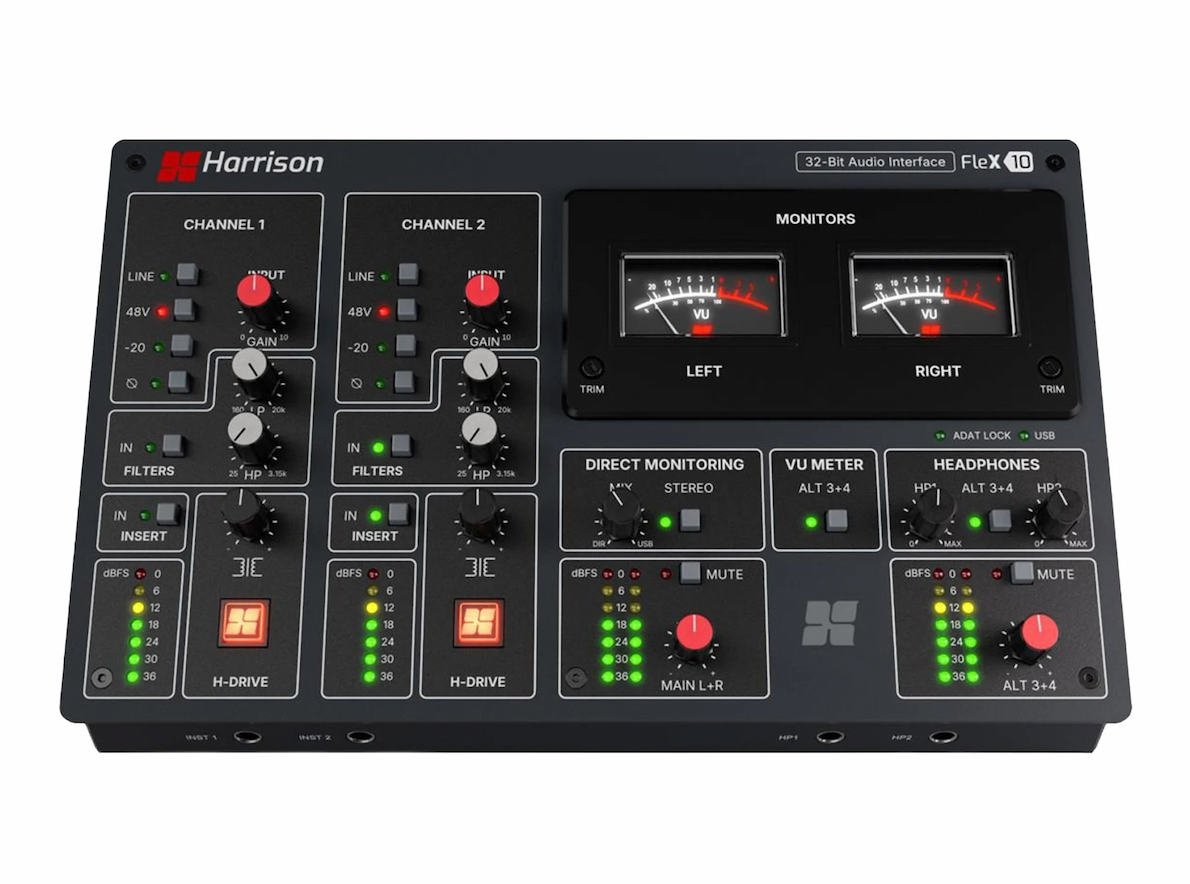This screenshot has height=884, width=1190.
Task: Click Channel 2 glowing H-DRIVE button
Action: (x=478, y=622)
